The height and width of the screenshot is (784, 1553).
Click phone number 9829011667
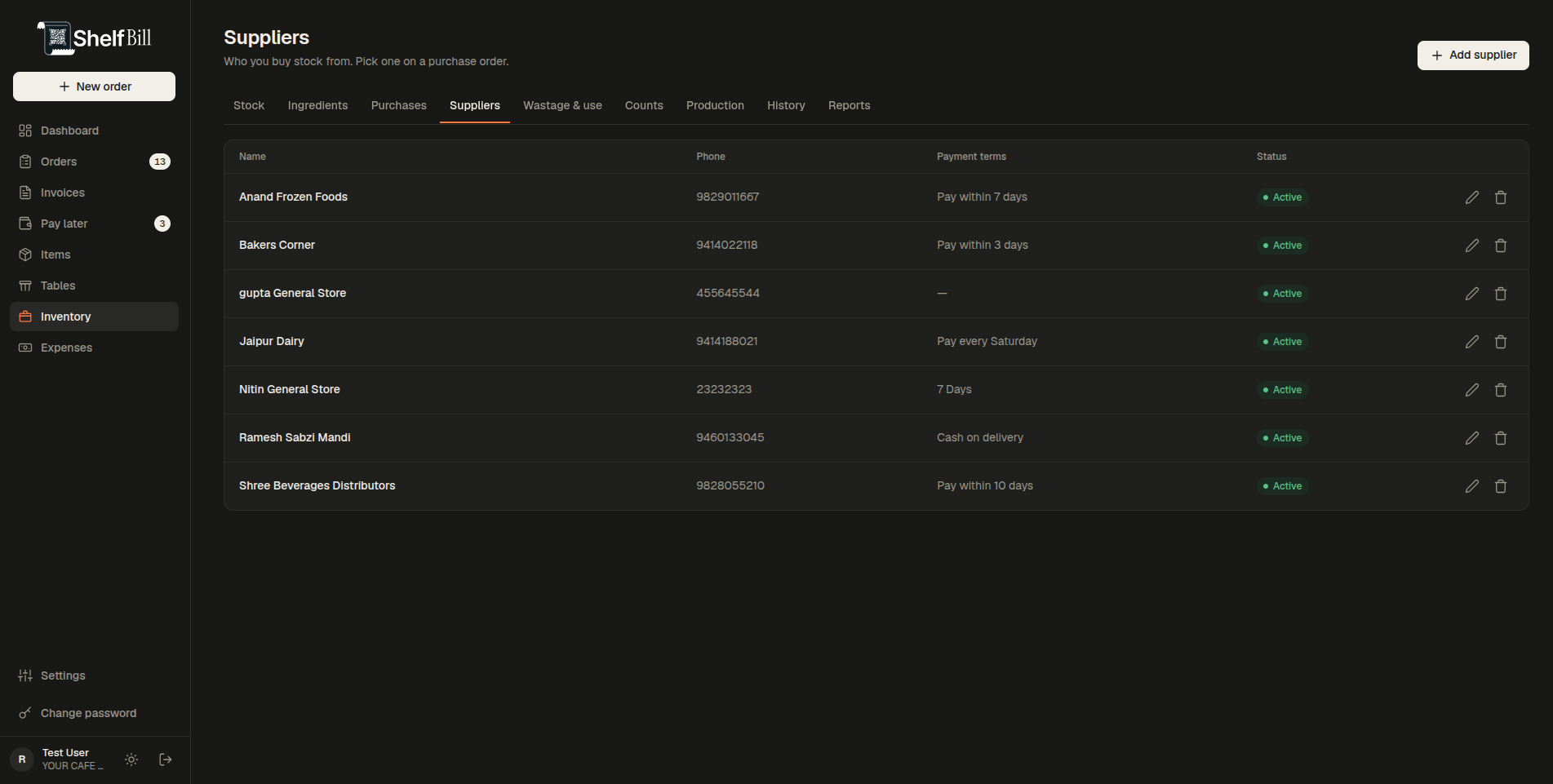728,197
